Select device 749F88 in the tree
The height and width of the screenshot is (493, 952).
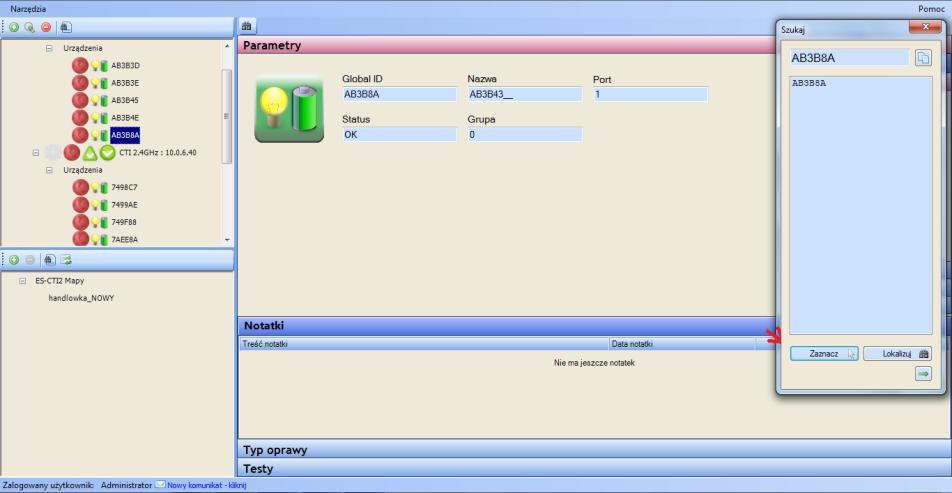(124, 222)
